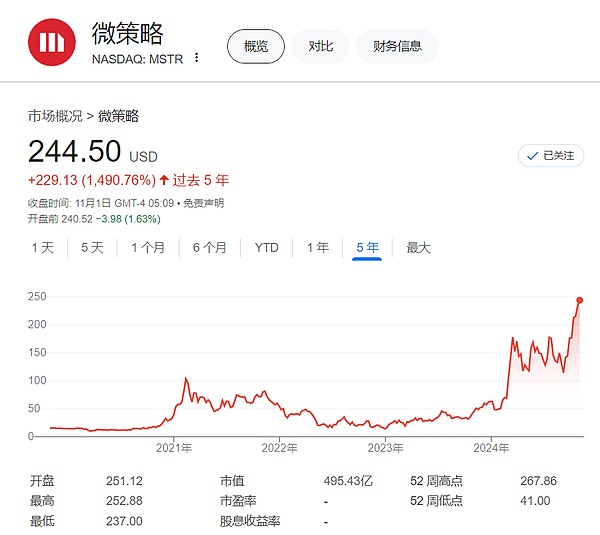Image resolution: width=600 pixels, height=535 pixels.
Task: Open the 财务信息 financials tab
Action: (x=397, y=46)
